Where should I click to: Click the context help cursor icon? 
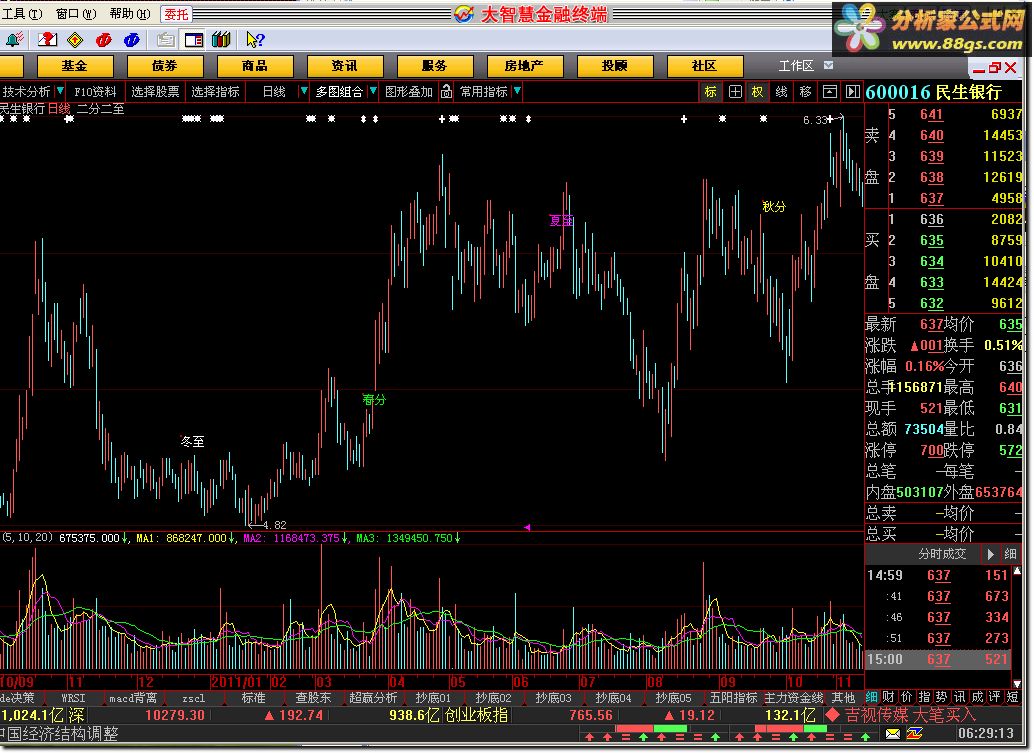pyautogui.click(x=255, y=40)
